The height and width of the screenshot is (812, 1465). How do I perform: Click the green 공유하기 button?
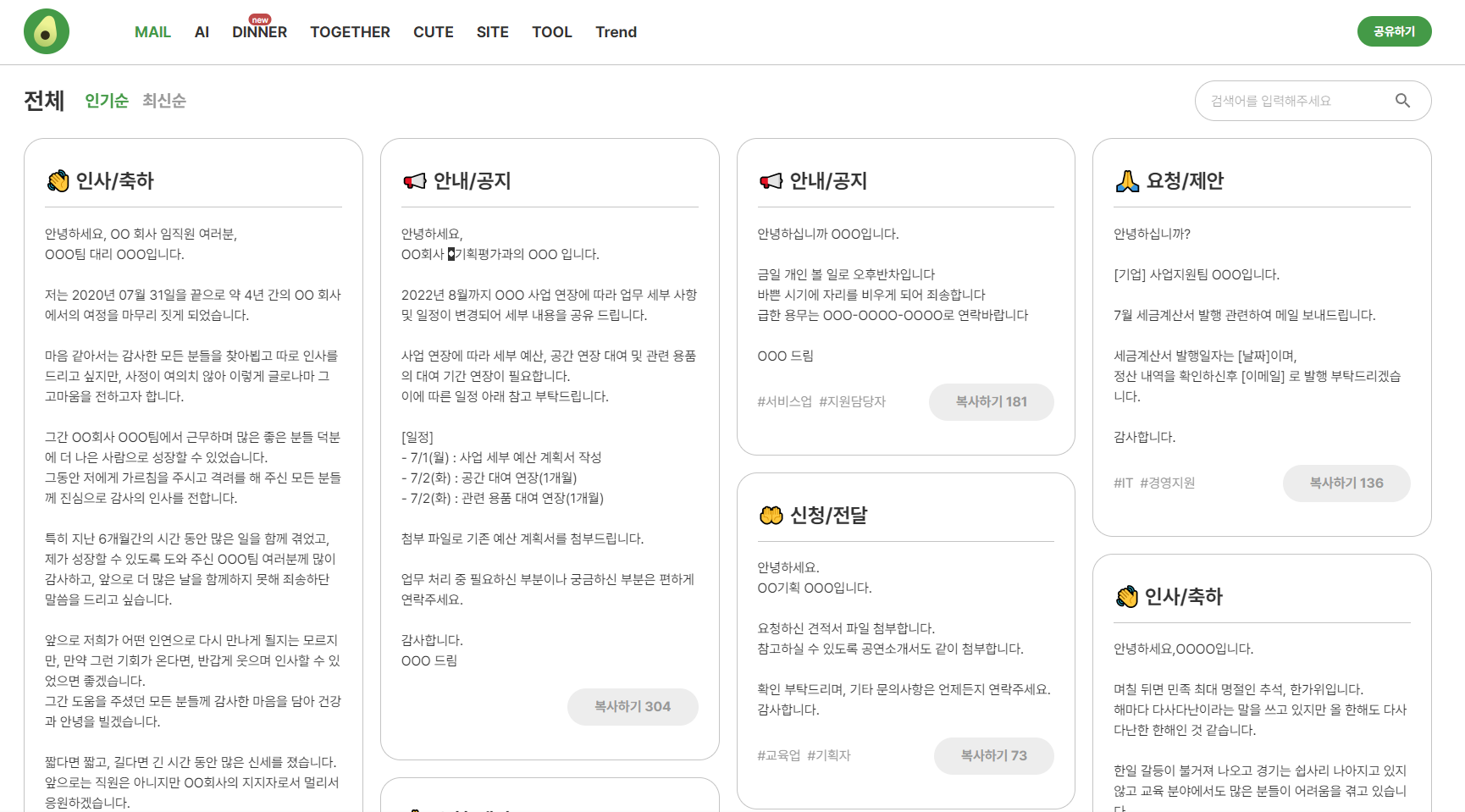(x=1394, y=31)
